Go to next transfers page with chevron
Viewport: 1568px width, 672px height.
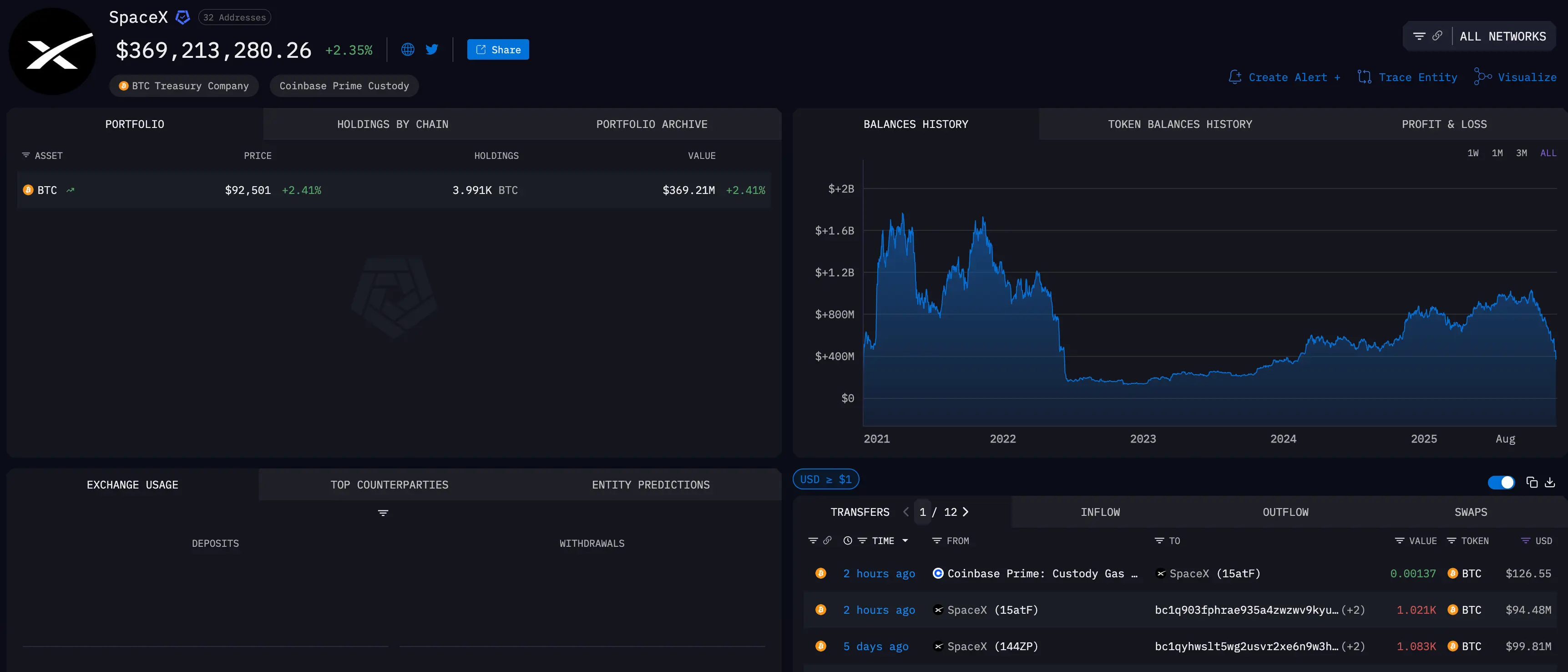click(966, 512)
